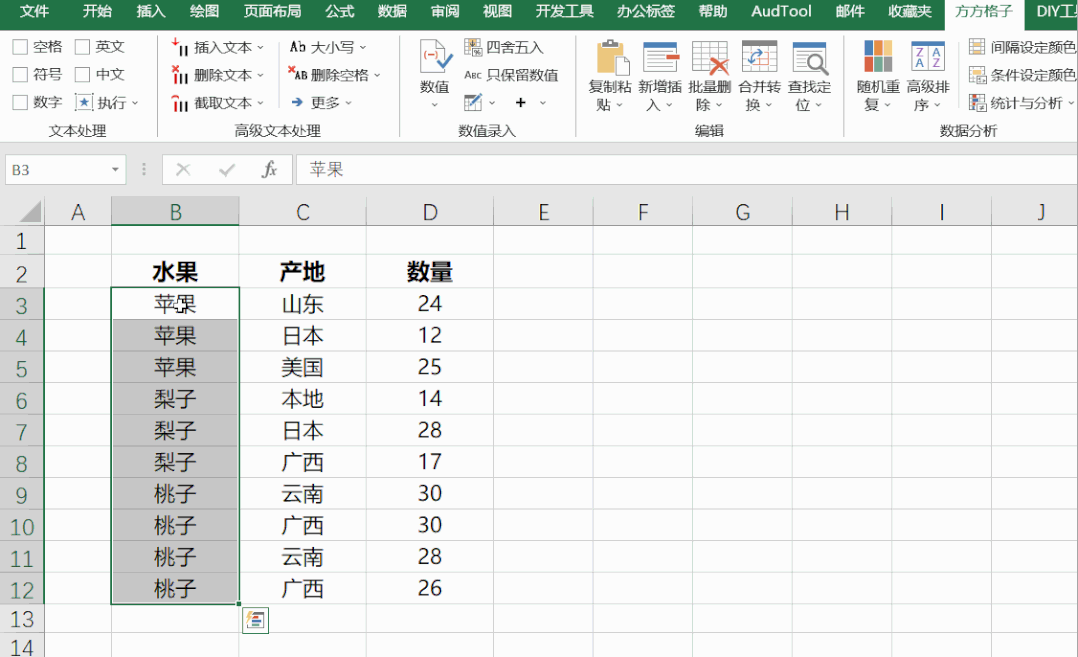Click the 统计与分析 icon
Image resolution: width=1078 pixels, height=657 pixels.
point(977,102)
